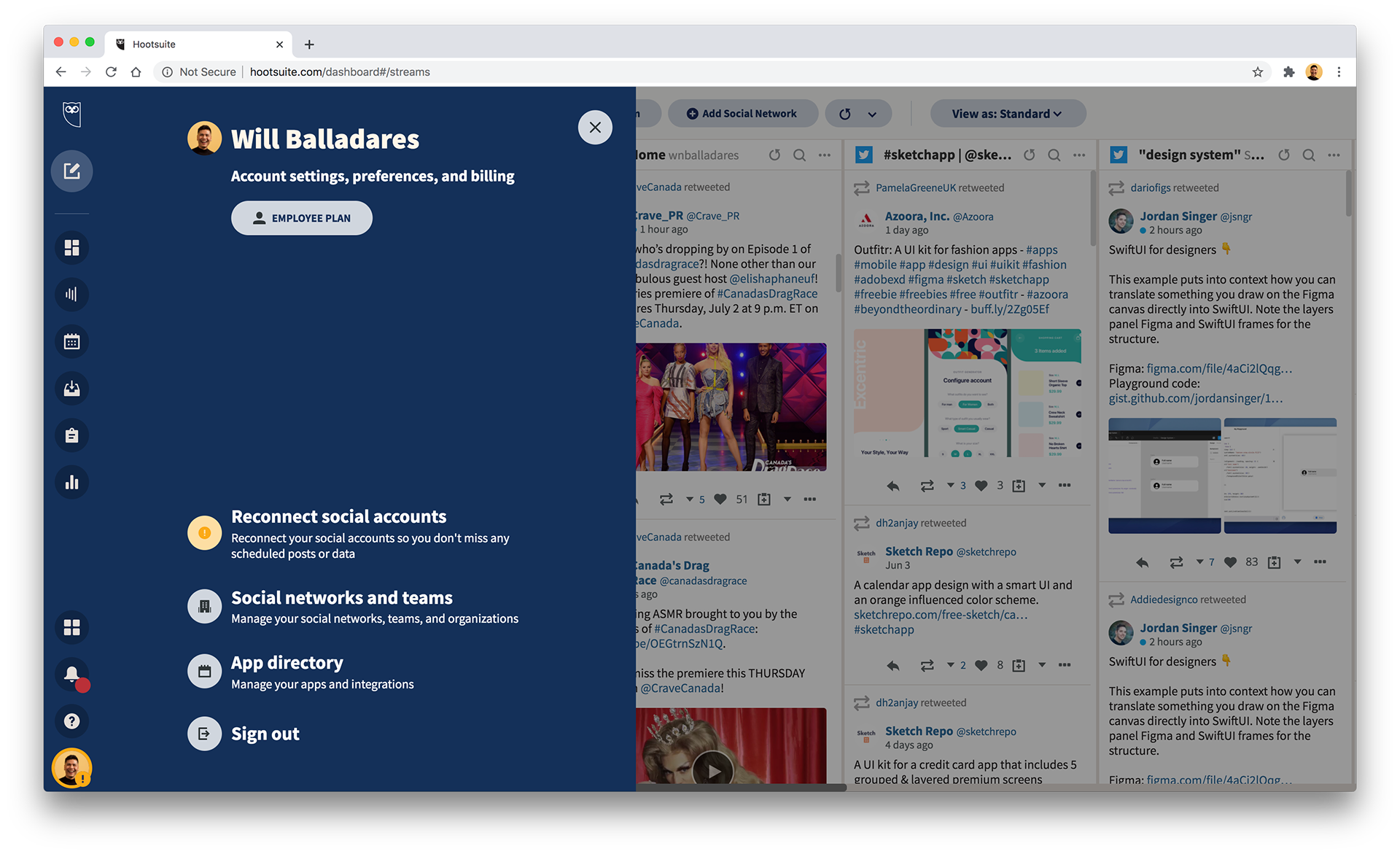Search within the #sketchapp stream
Image resolution: width=1400 pixels, height=854 pixels.
[x=1054, y=155]
